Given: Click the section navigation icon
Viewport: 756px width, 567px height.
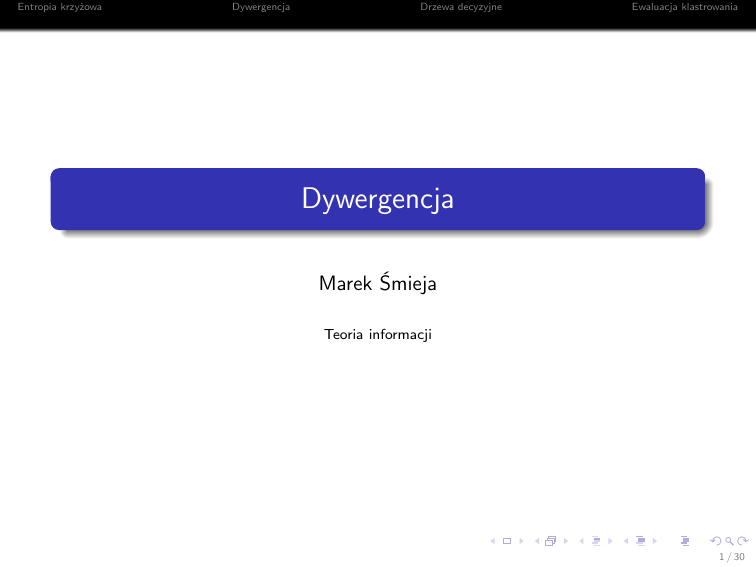Looking at the screenshot, I should 640,541.
